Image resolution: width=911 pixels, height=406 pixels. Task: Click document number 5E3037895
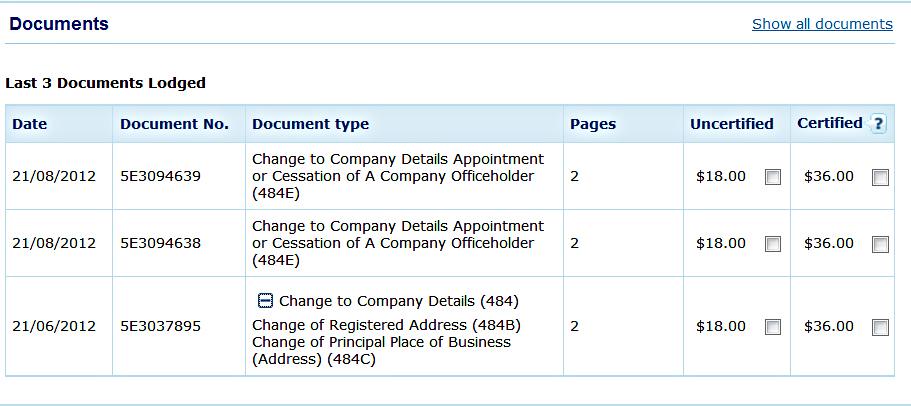(x=160, y=326)
